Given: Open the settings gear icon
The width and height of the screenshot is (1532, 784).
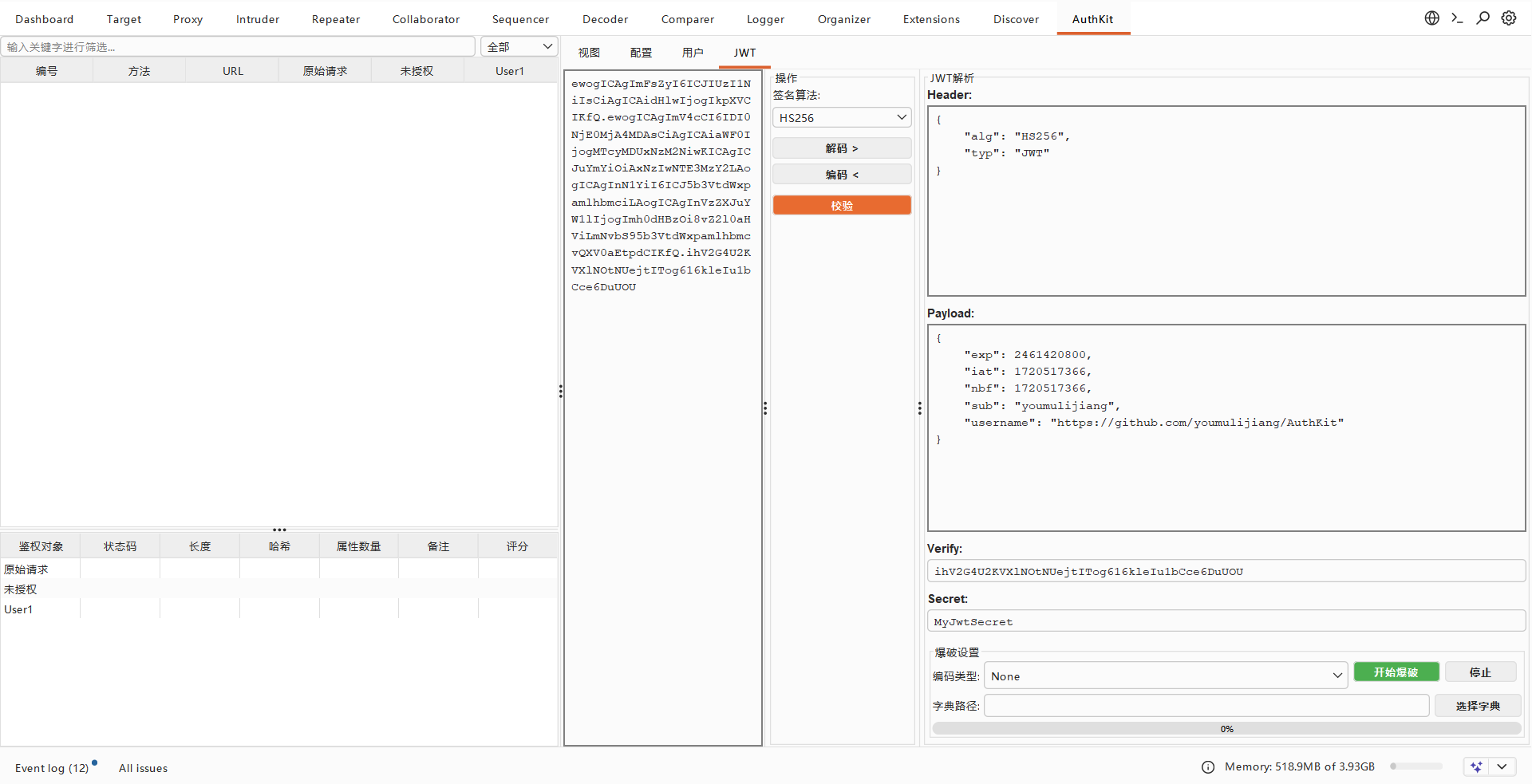Looking at the screenshot, I should 1509,18.
